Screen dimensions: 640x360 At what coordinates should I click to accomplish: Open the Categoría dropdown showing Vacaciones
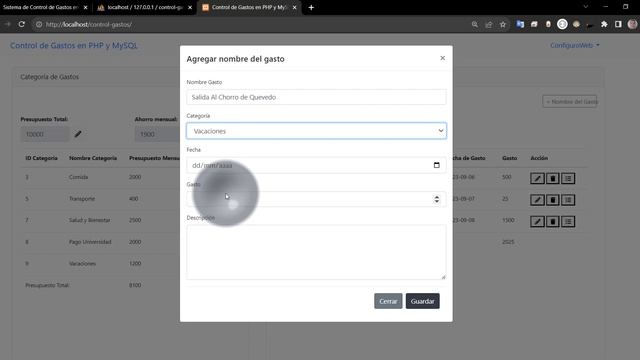[x=316, y=131]
